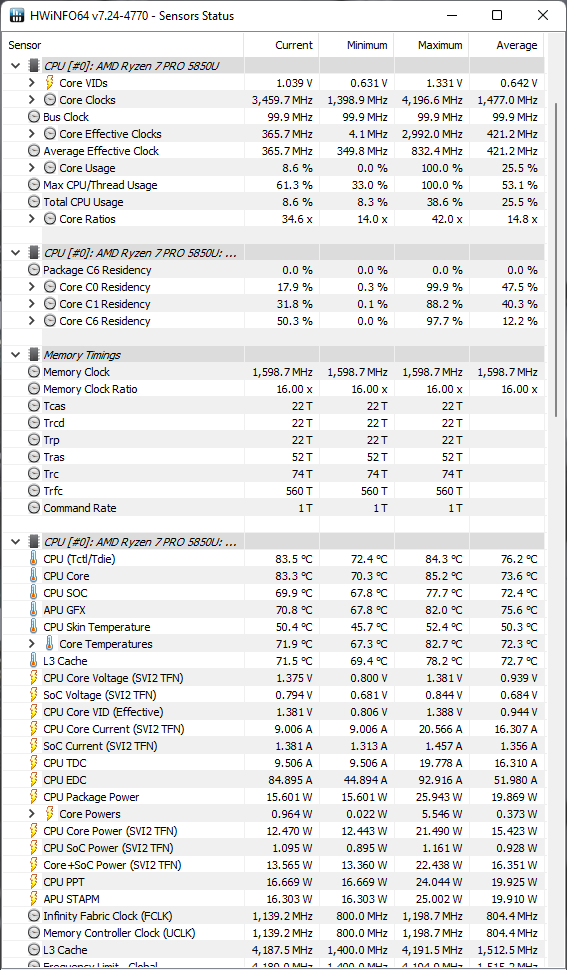Expand the Core C1 Residency row
567x970 pixels.
pos(32,304)
